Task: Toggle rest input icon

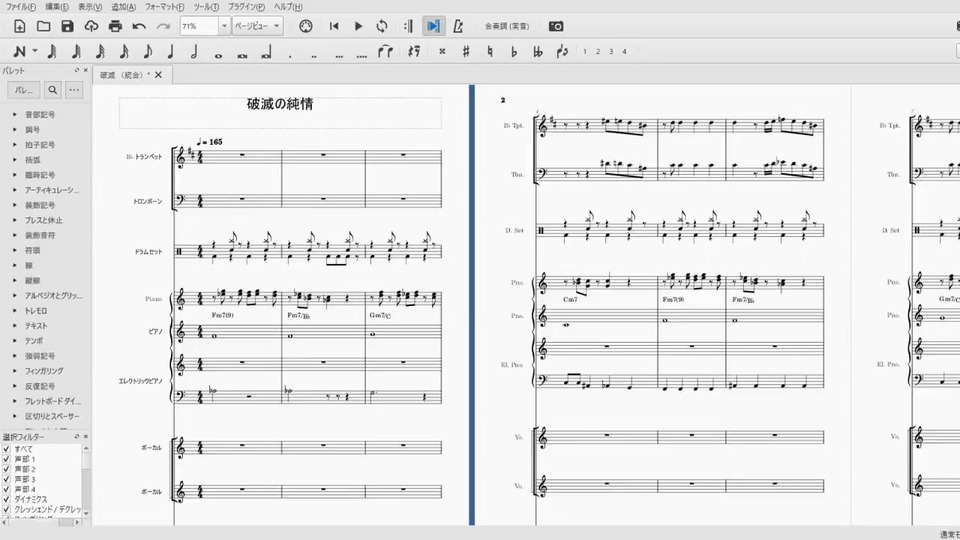Action: pos(414,52)
